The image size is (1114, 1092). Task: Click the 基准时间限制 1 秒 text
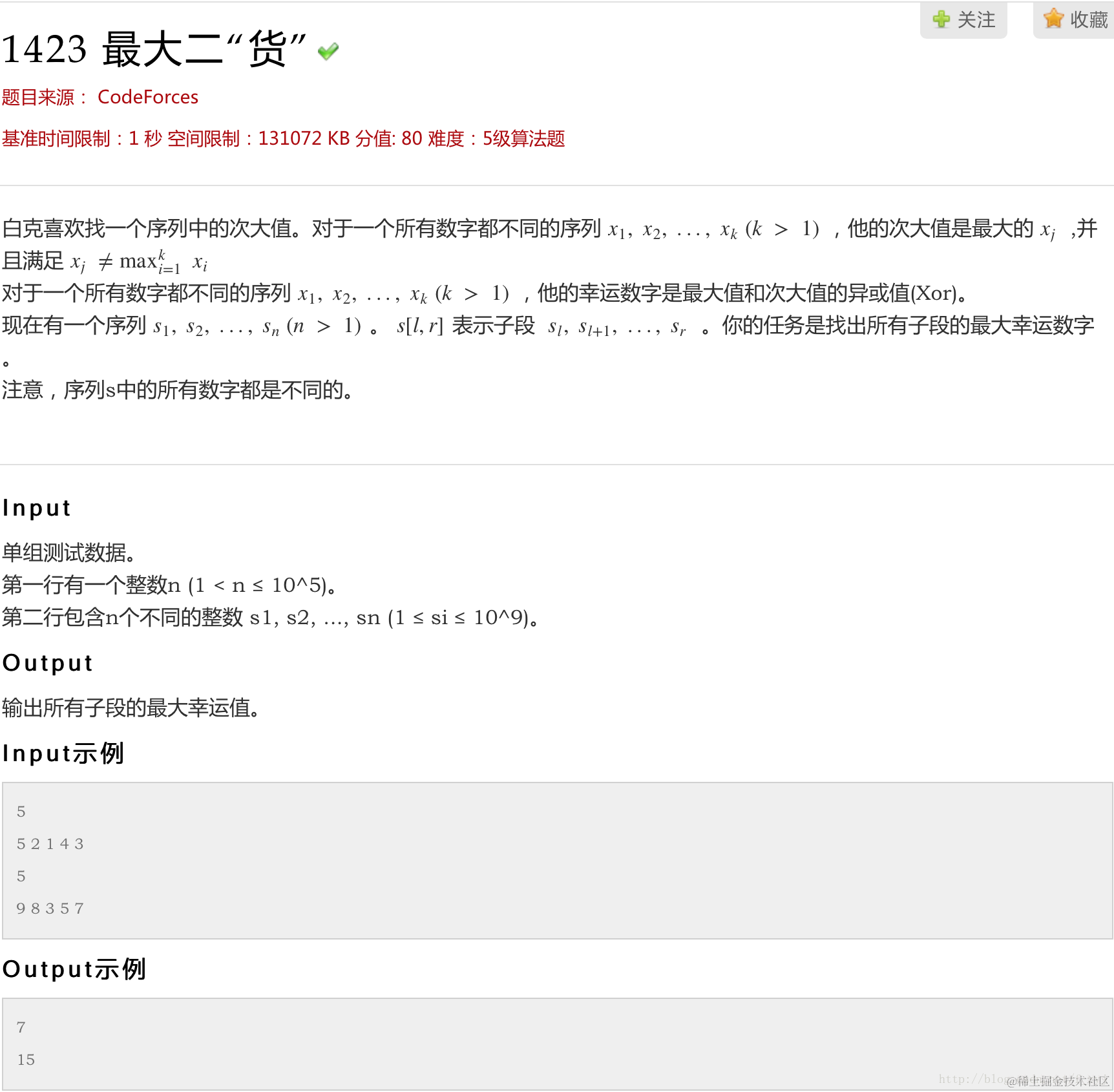pos(82,138)
